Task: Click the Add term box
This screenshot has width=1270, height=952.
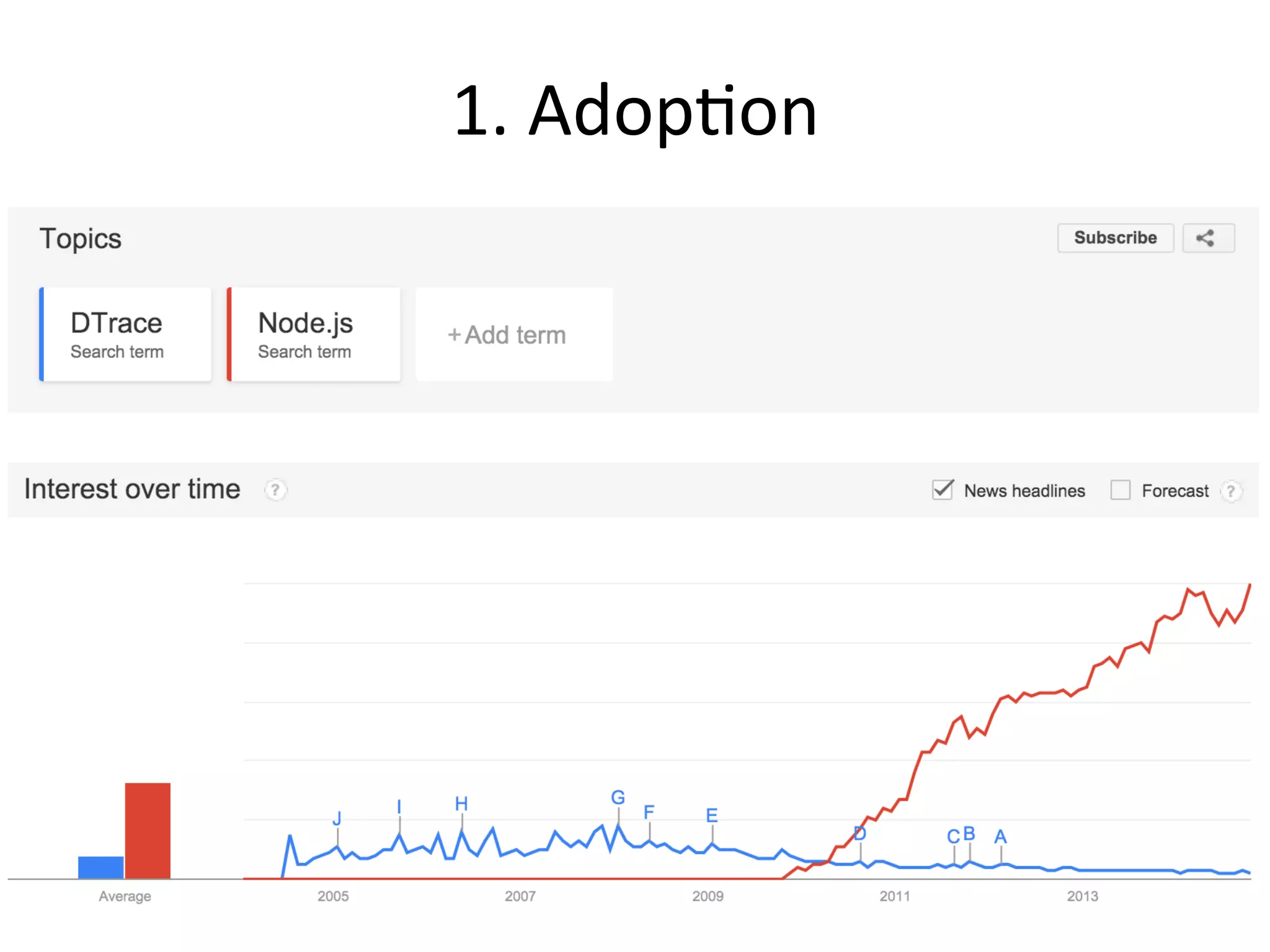Action: pos(514,335)
